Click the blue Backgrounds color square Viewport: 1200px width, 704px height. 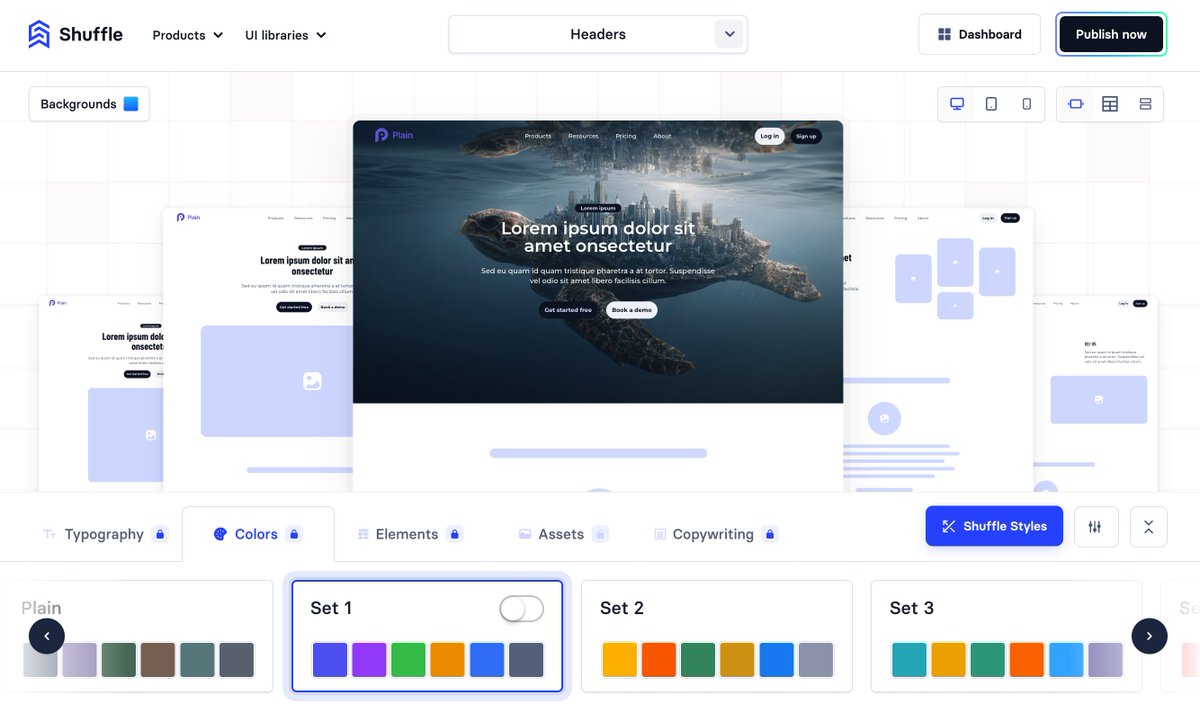pyautogui.click(x=131, y=104)
